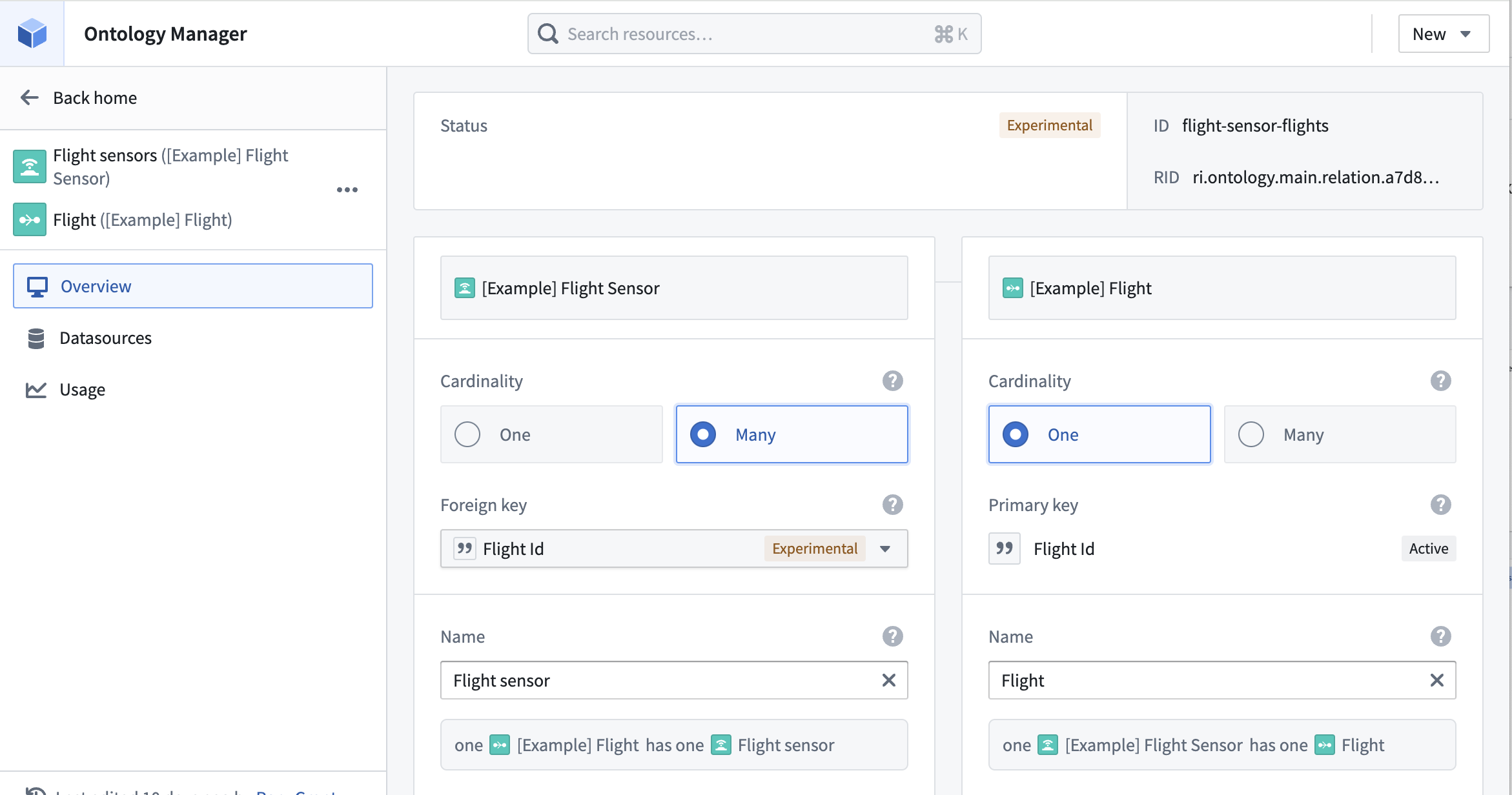Click the Usage chart icon

point(36,390)
